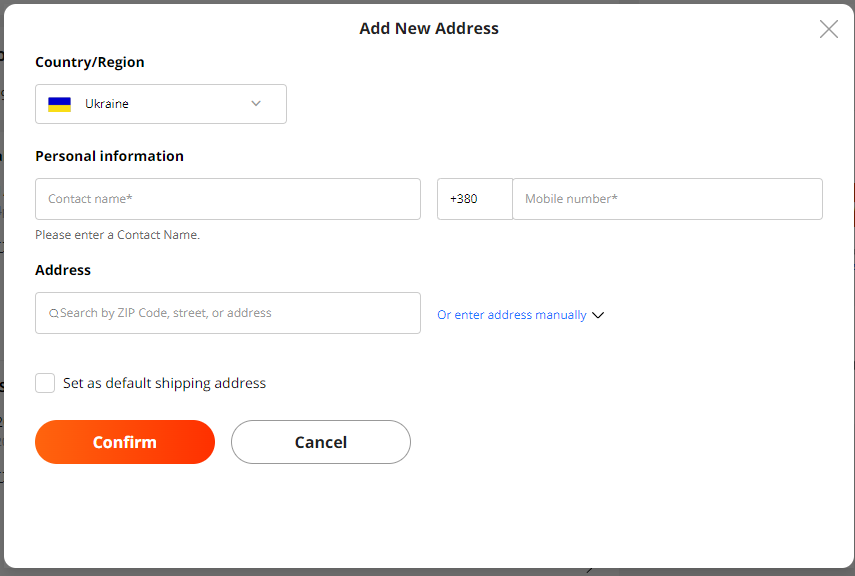Click the "Please enter a Contact Name" error text
855x576 pixels.
[x=117, y=235]
